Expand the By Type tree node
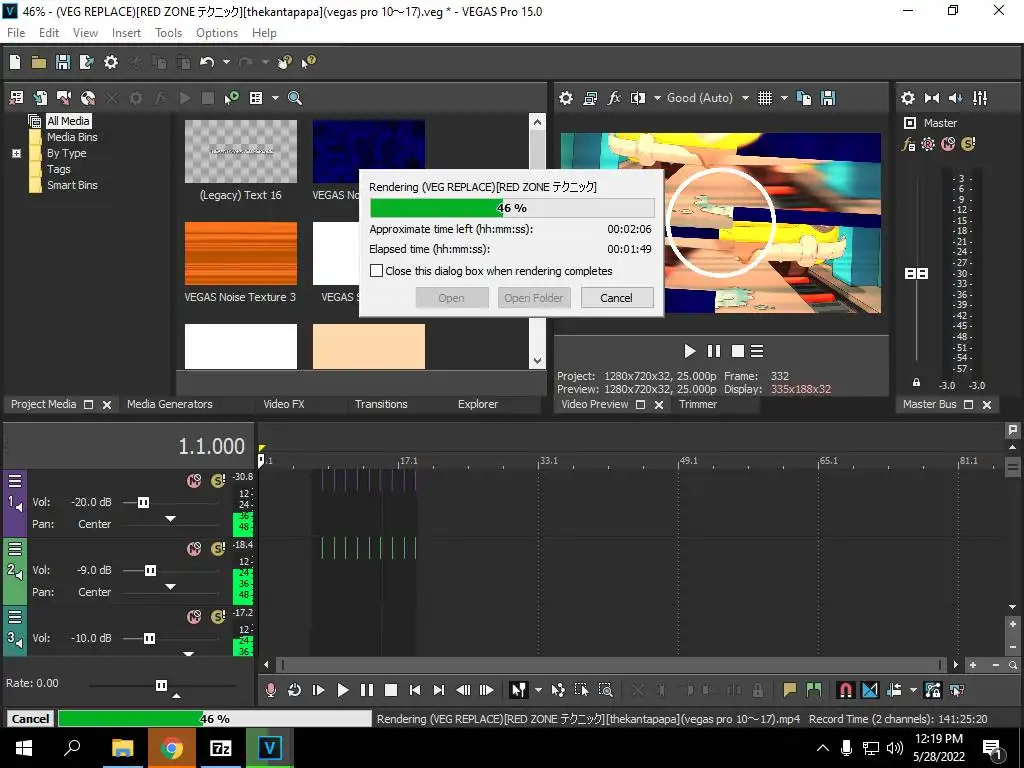 pos(16,153)
